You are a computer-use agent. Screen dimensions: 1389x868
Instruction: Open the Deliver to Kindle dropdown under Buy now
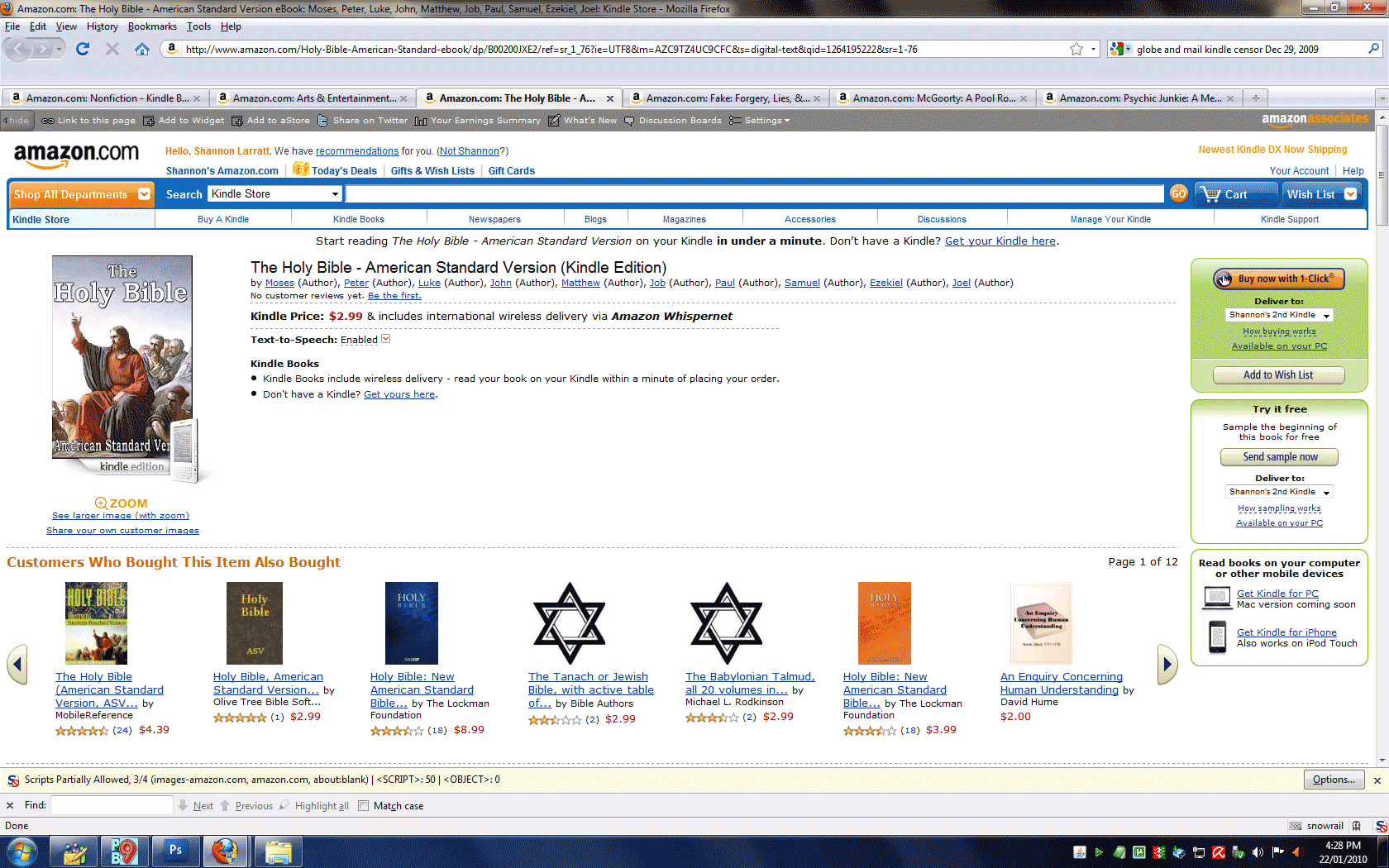(1278, 315)
